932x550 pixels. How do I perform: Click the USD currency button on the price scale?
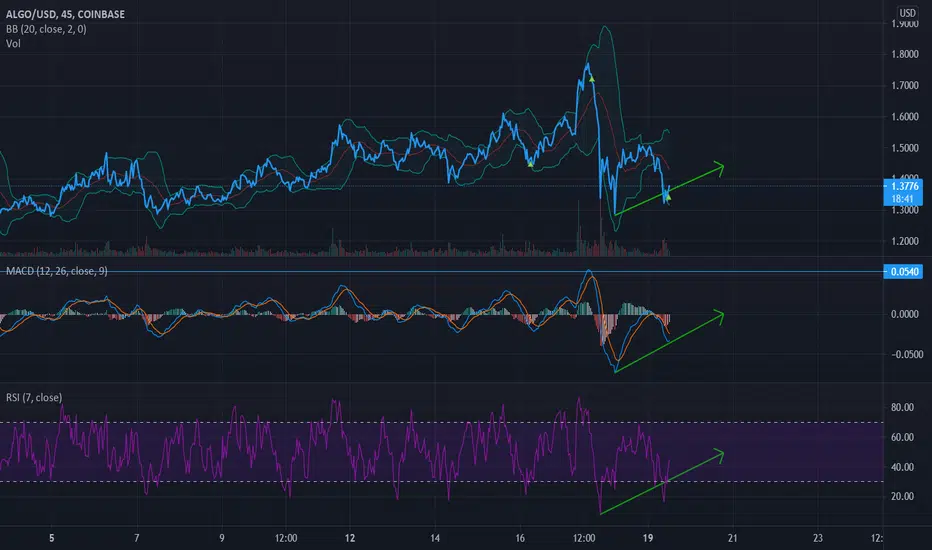907,13
